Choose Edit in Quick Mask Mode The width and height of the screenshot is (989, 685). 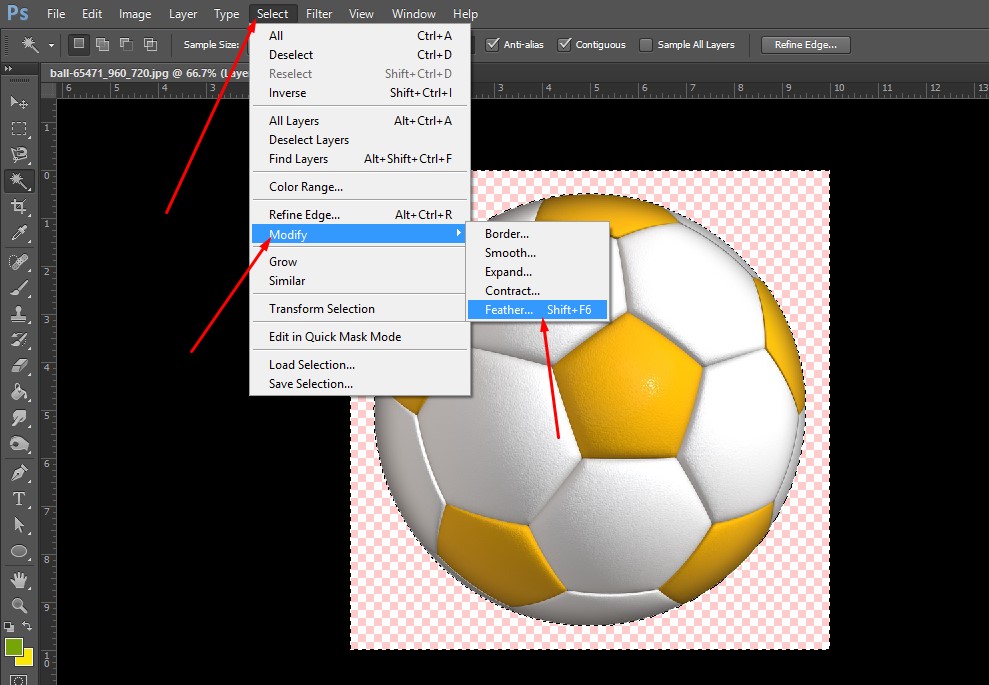click(x=360, y=337)
